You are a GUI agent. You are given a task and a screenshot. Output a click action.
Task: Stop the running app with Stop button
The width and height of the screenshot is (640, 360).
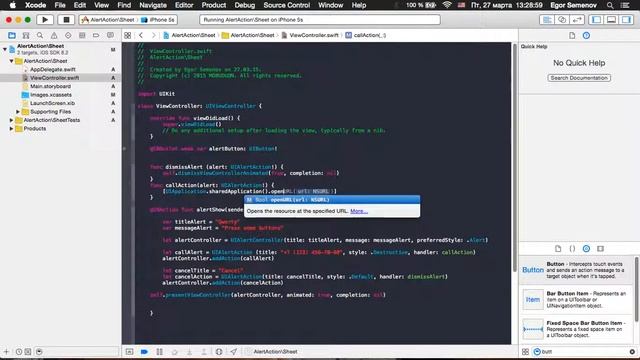coord(66,19)
